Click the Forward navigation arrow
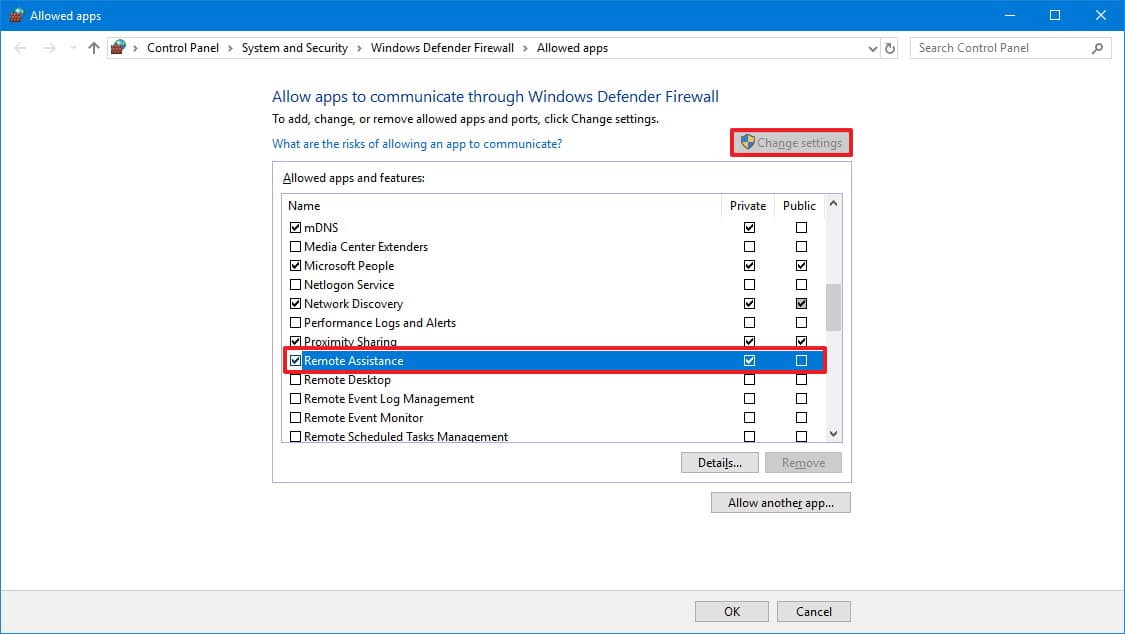The height and width of the screenshot is (634, 1125). 49,48
